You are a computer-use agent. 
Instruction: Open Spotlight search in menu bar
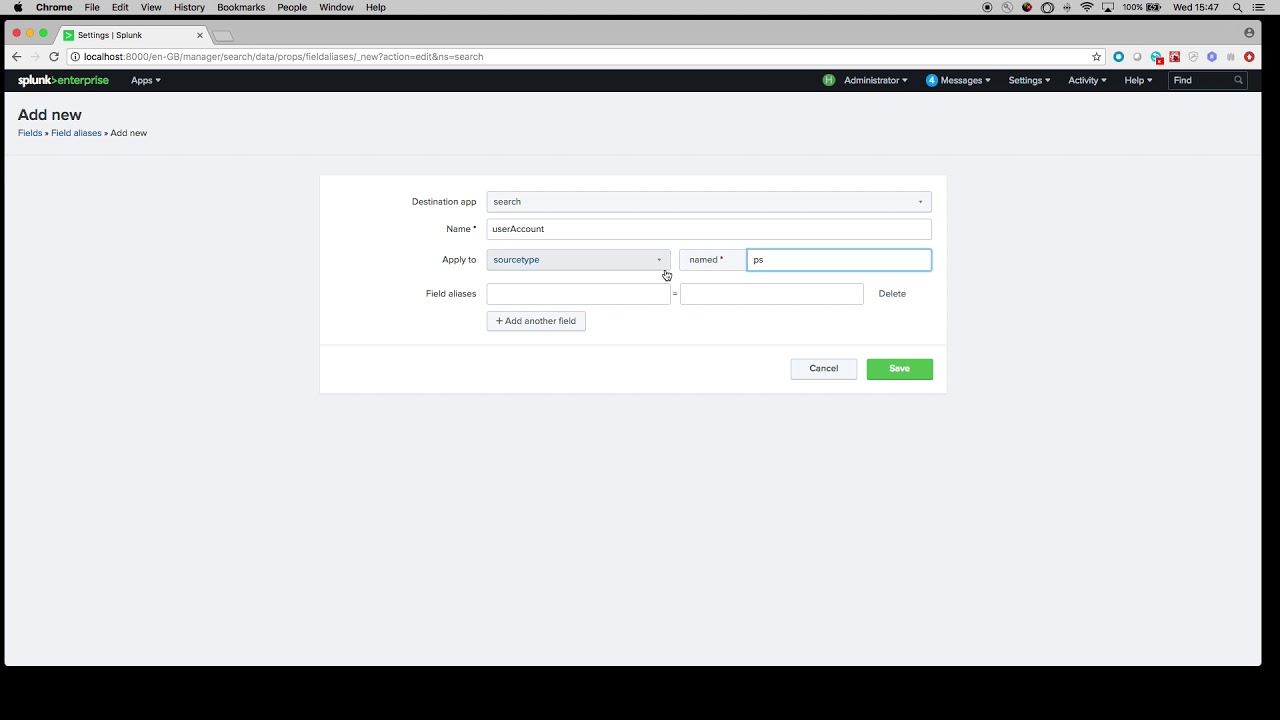(x=1238, y=7)
